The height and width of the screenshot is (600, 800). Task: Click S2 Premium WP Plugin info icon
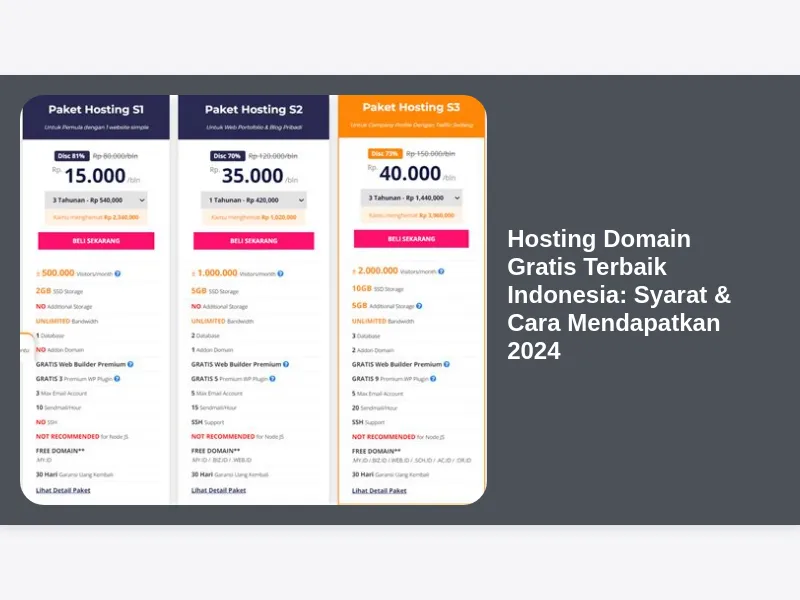click(x=273, y=379)
